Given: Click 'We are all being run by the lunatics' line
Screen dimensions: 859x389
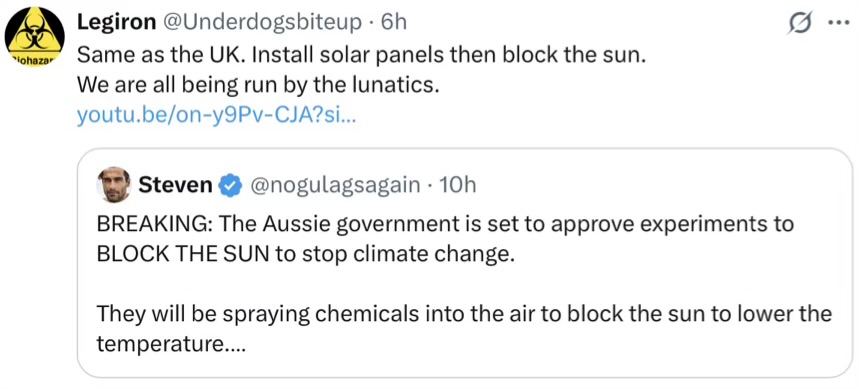Looking at the screenshot, I should 259,84.
